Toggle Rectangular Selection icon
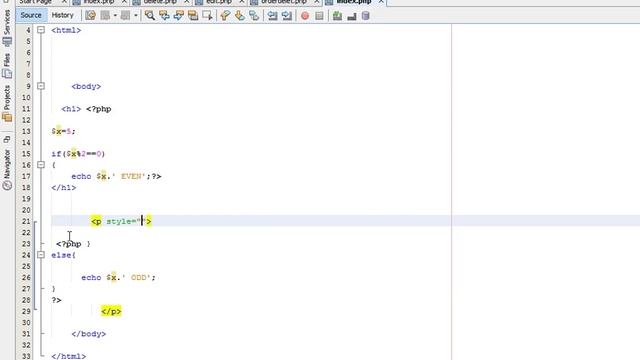The height and width of the screenshot is (360, 640). [x=207, y=16]
